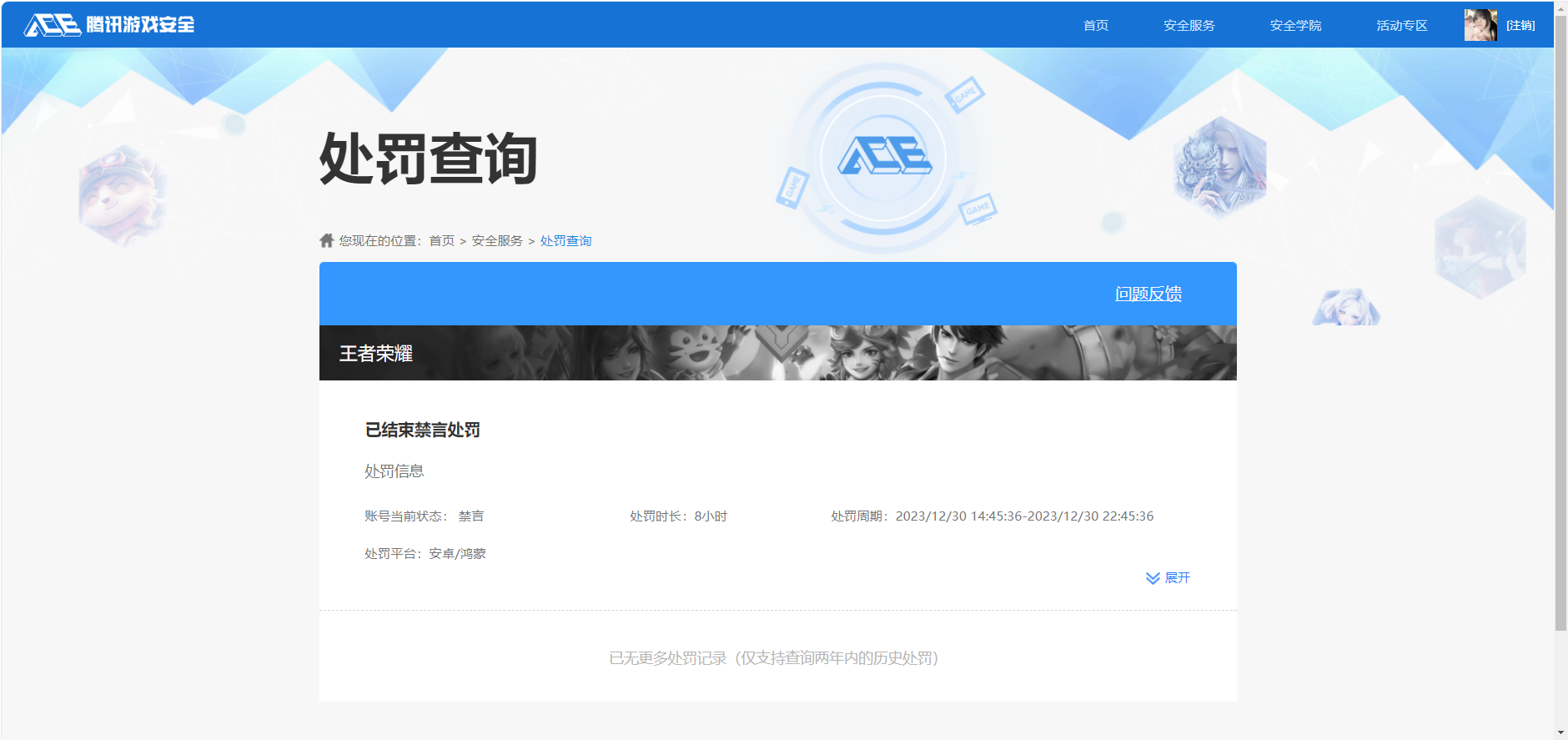
Task: Click the scrollbar up arrow
Action: (1560, 8)
